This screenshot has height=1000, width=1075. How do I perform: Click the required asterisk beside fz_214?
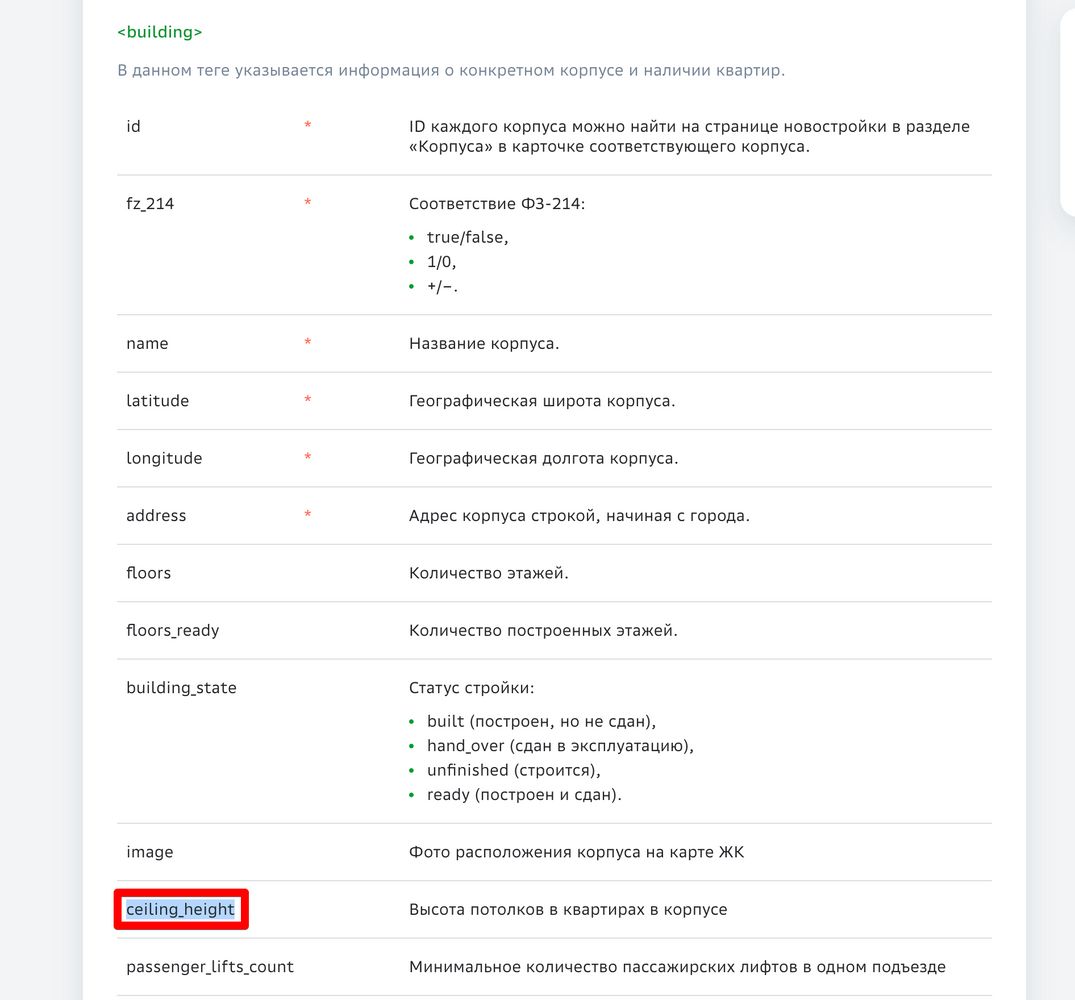point(307,203)
